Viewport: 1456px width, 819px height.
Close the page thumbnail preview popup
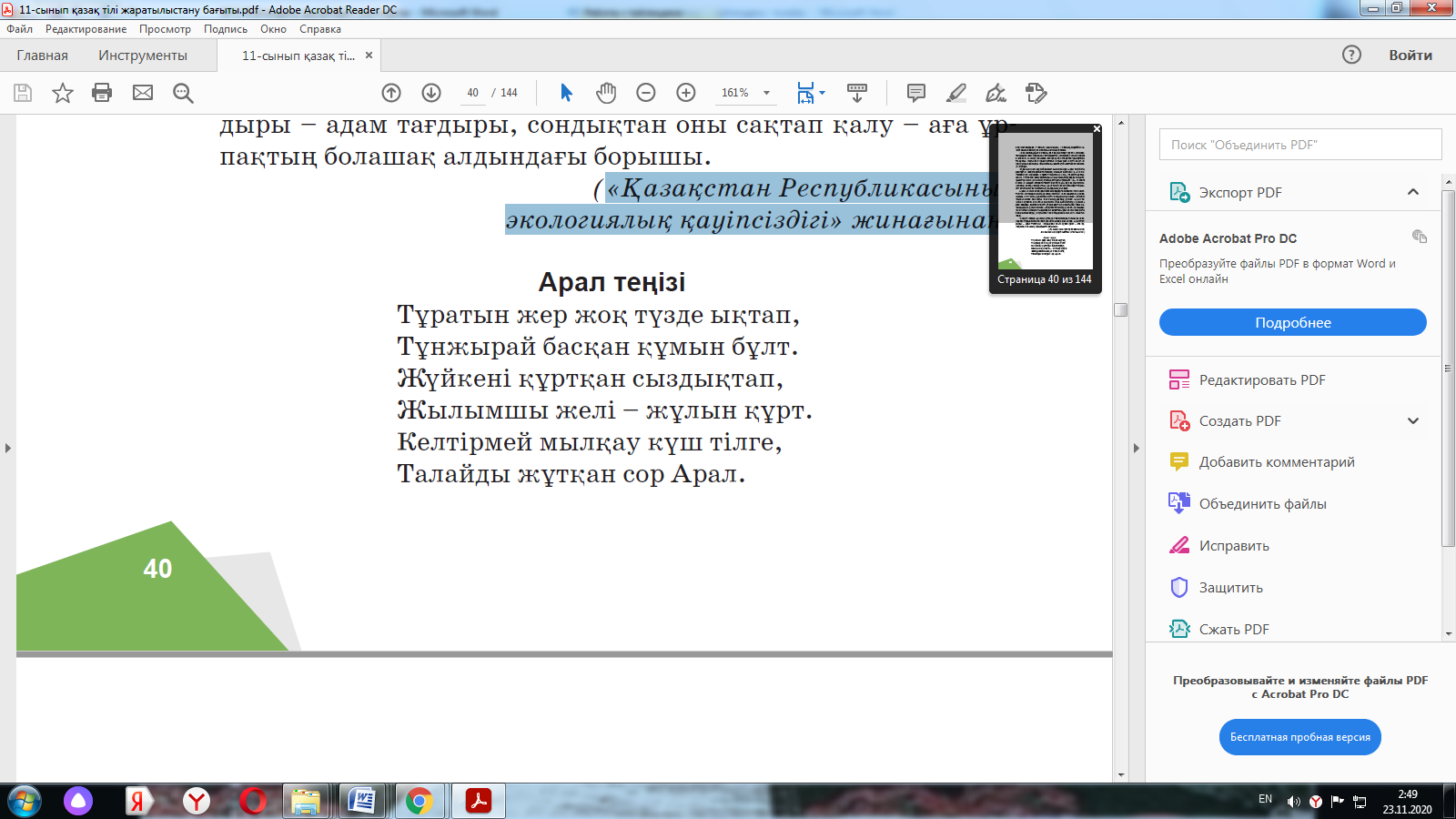coord(1097,129)
